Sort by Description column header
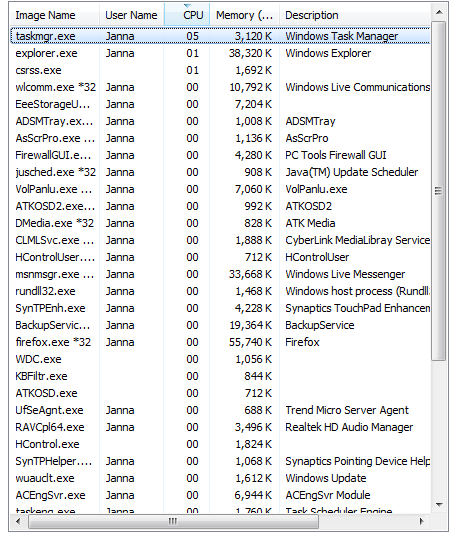The height and width of the screenshot is (536, 458). (x=355, y=15)
